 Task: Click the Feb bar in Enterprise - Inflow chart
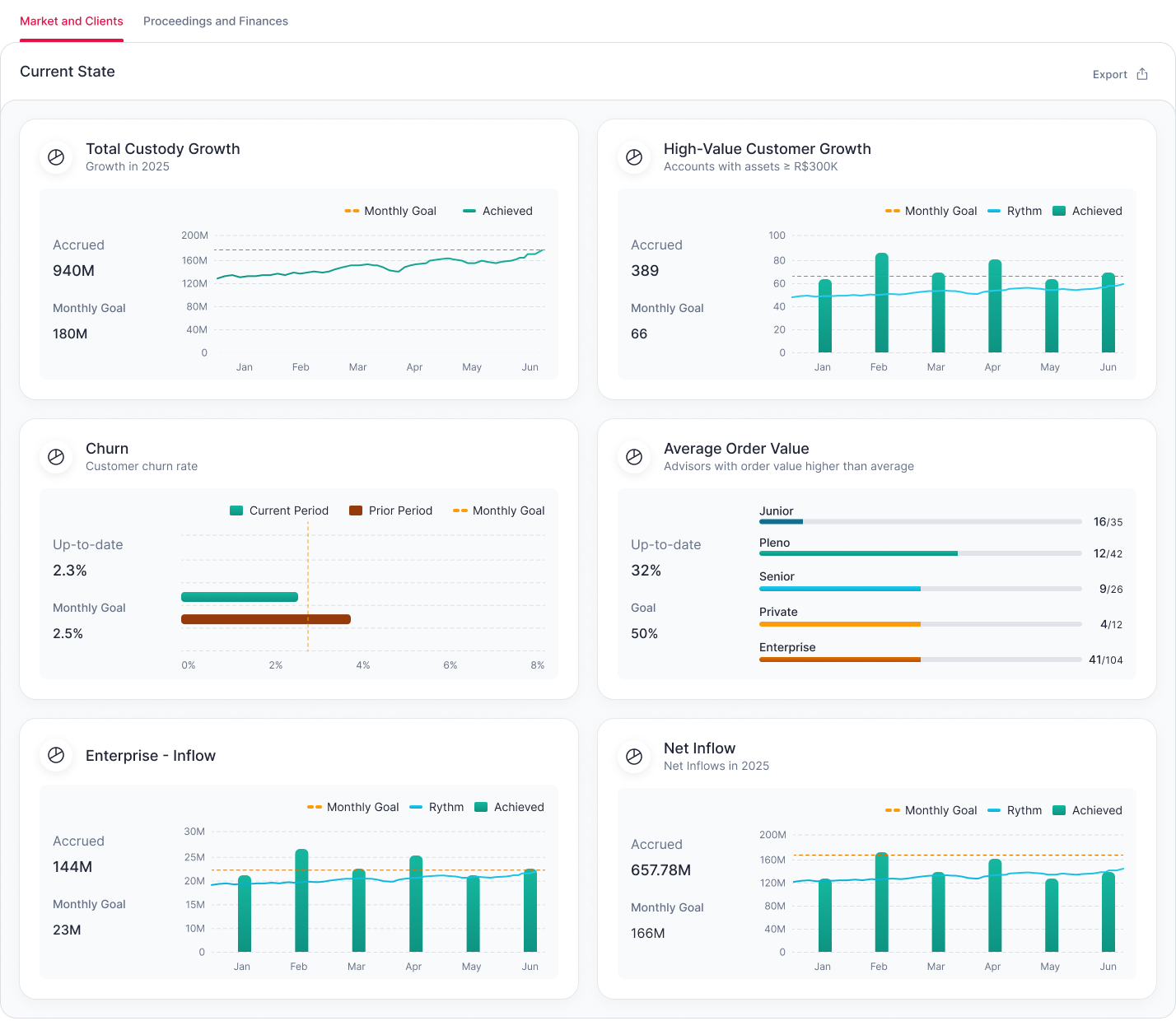click(301, 901)
